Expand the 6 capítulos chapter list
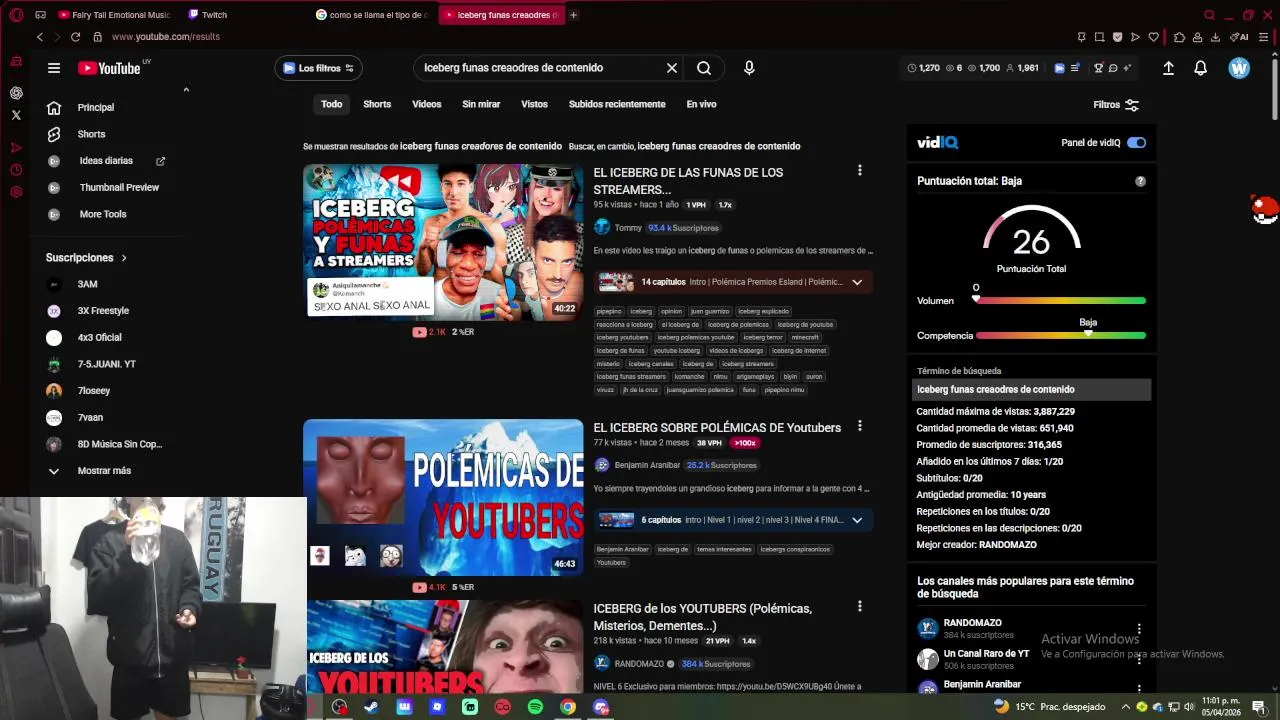Viewport: 1280px width, 720px height. coord(857,520)
